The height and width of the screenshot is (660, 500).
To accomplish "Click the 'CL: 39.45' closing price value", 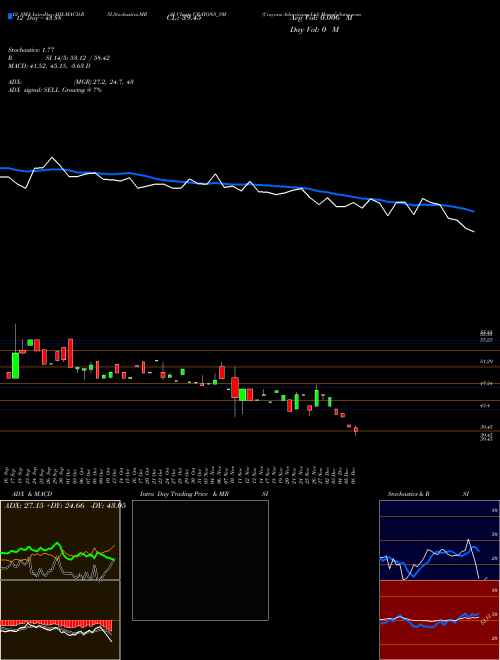I will point(184,19).
